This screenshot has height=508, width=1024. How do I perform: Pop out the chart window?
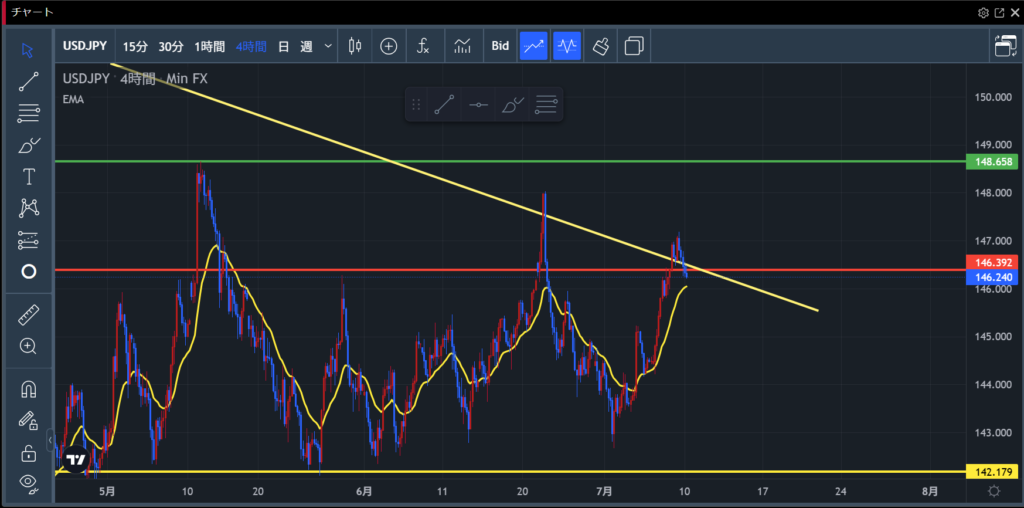999,12
